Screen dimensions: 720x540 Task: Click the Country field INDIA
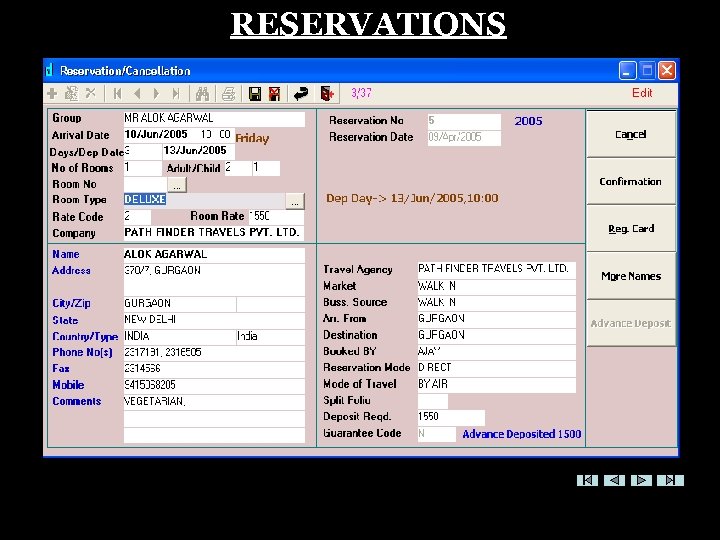[x=180, y=337]
